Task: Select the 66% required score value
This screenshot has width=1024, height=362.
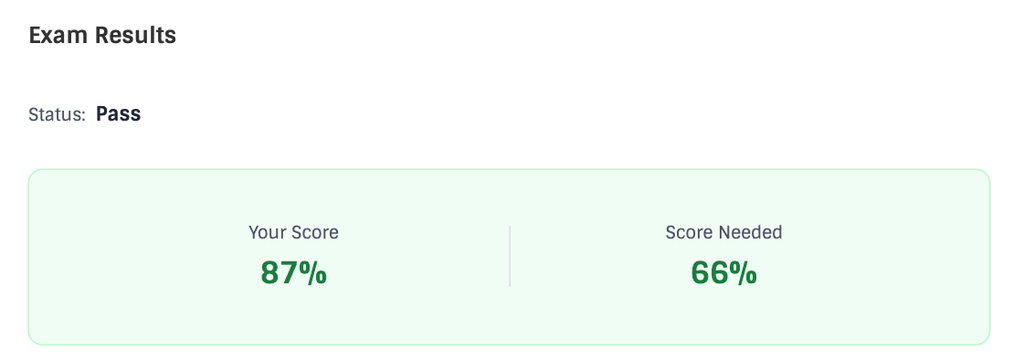Action: pos(724,272)
